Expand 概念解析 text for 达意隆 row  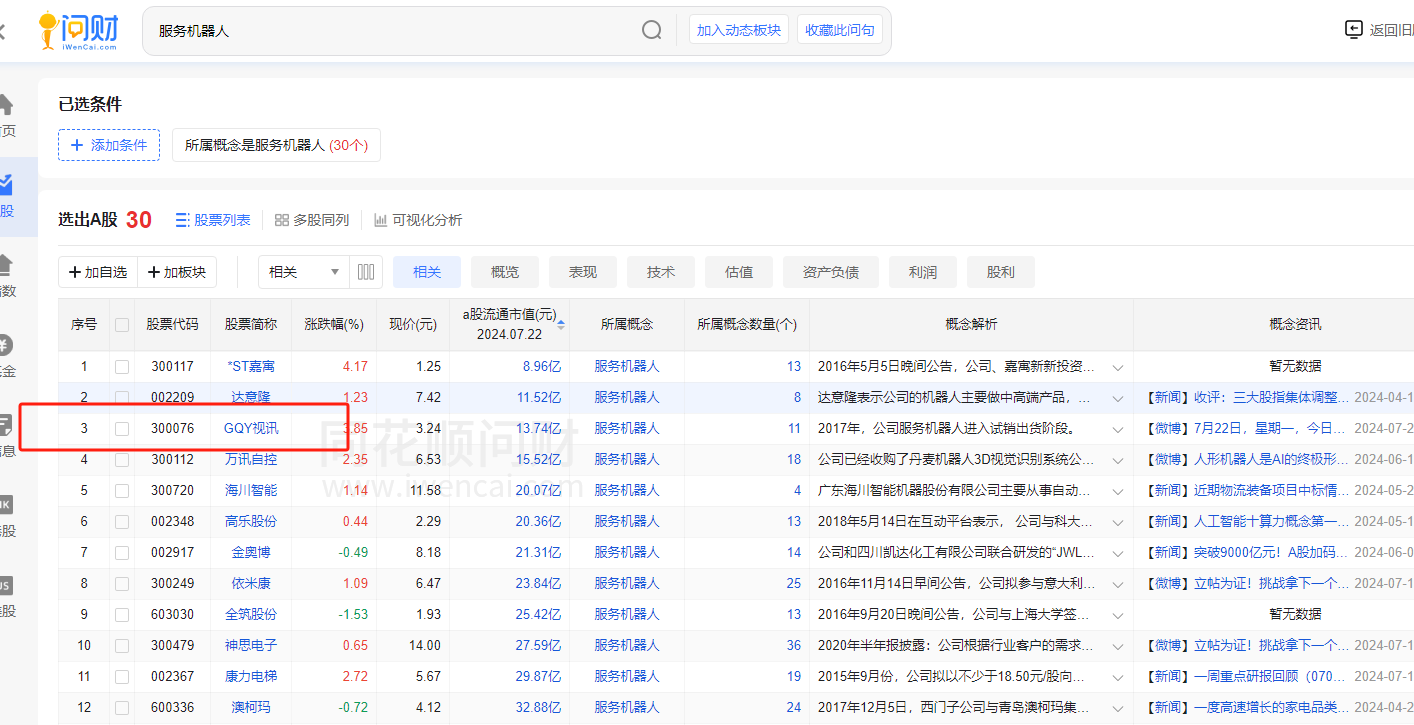click(x=1117, y=398)
